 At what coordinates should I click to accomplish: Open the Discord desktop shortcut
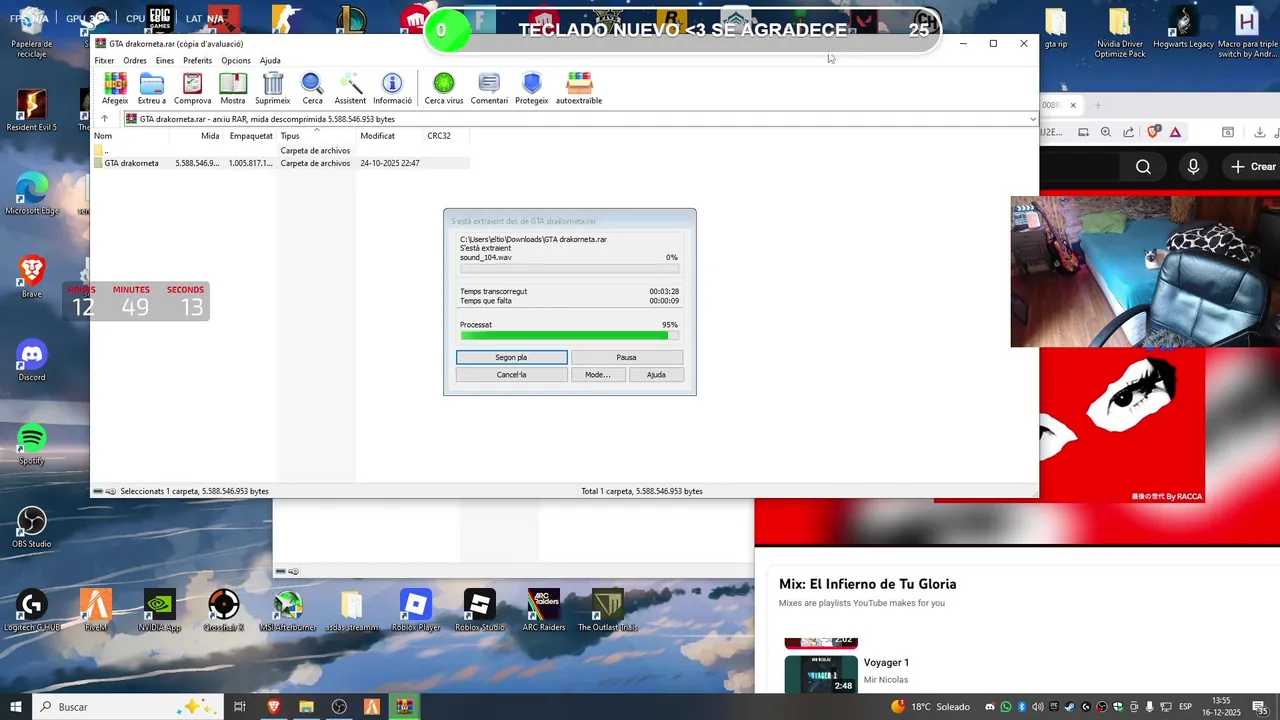(x=32, y=360)
